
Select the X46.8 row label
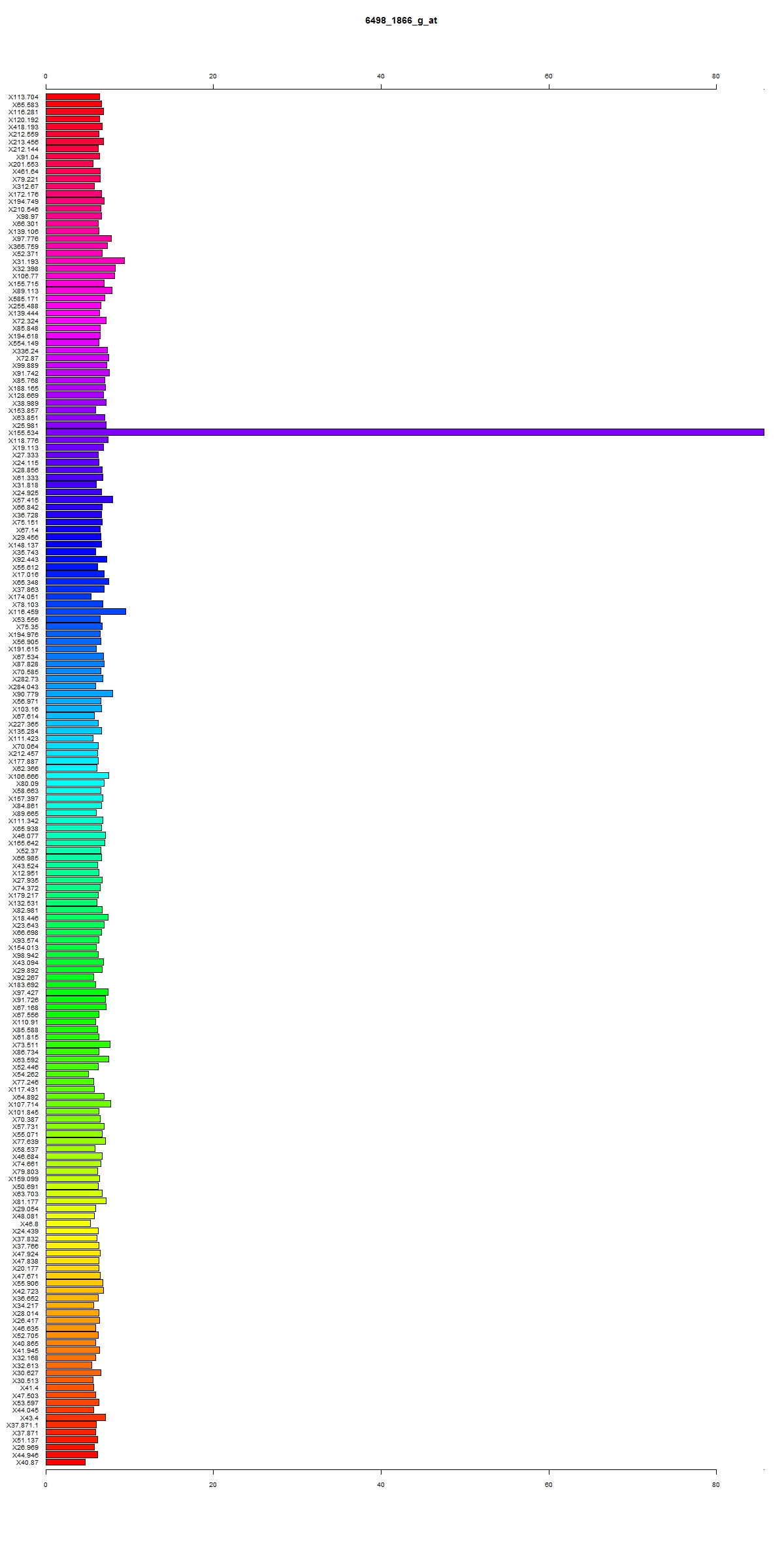click(x=29, y=1224)
